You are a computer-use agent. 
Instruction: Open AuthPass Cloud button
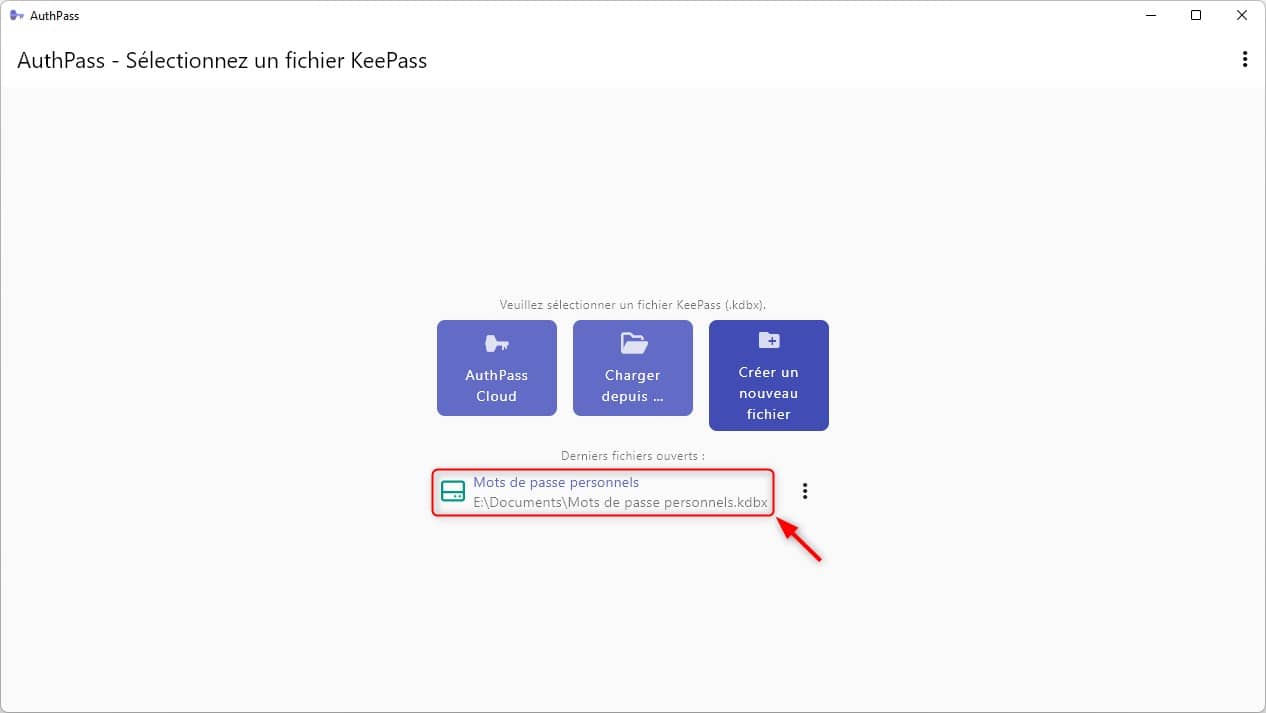(x=497, y=368)
